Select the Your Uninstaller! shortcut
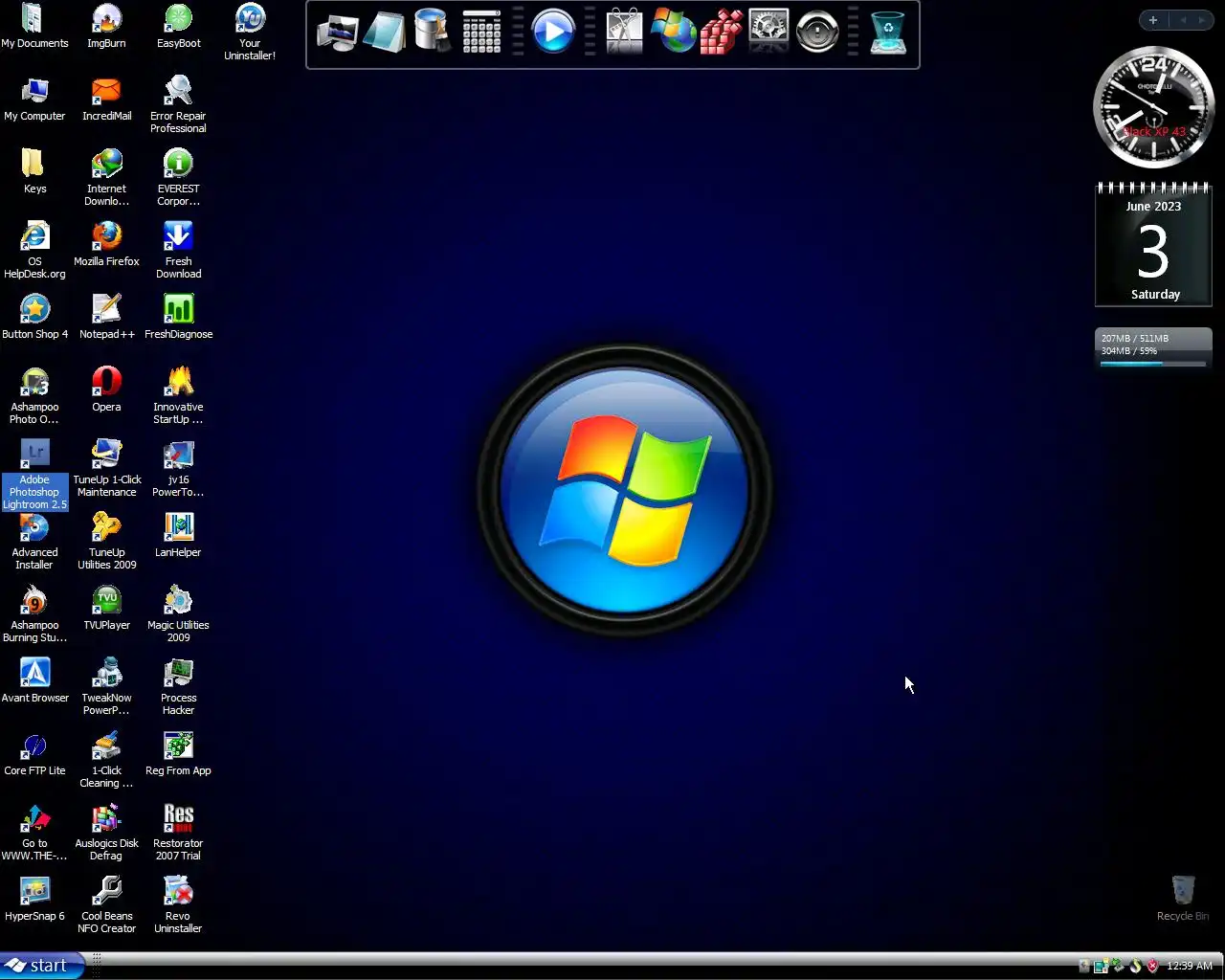Image resolution: width=1225 pixels, height=980 pixels. [250, 33]
